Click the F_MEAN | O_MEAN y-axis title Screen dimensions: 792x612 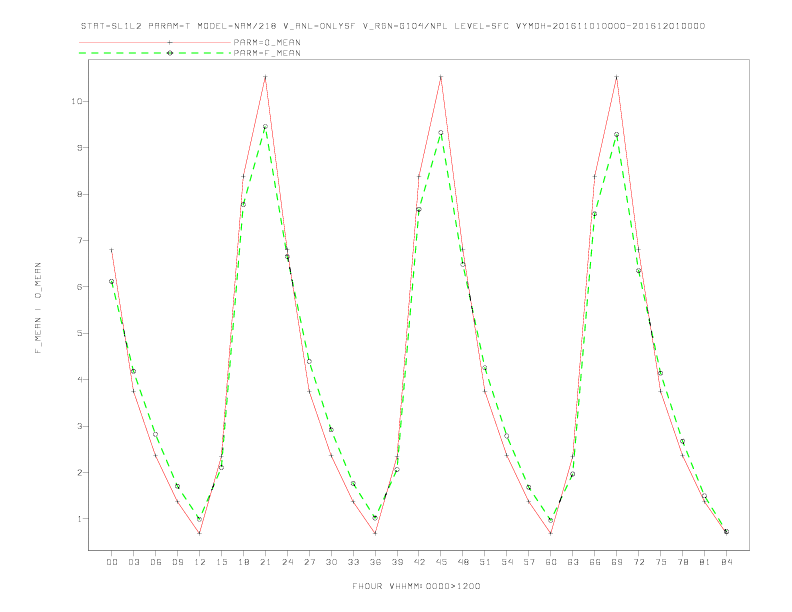click(38, 308)
